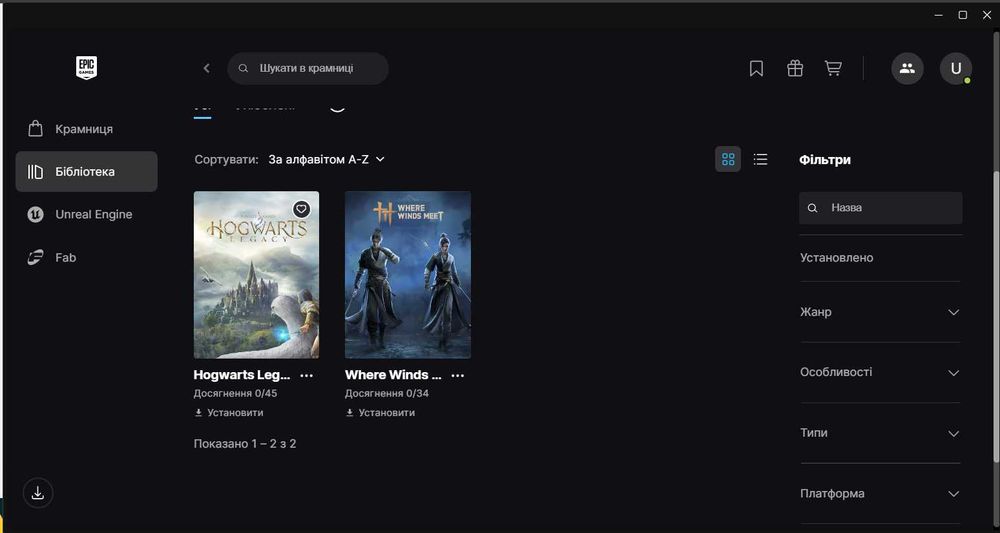Open the shopping cart
Image resolution: width=1000 pixels, height=533 pixels.
833,68
